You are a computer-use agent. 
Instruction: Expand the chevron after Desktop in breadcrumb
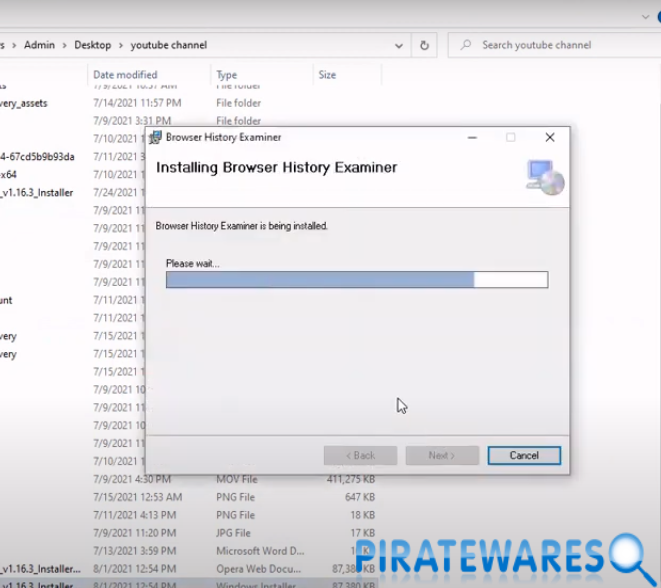click(121, 45)
